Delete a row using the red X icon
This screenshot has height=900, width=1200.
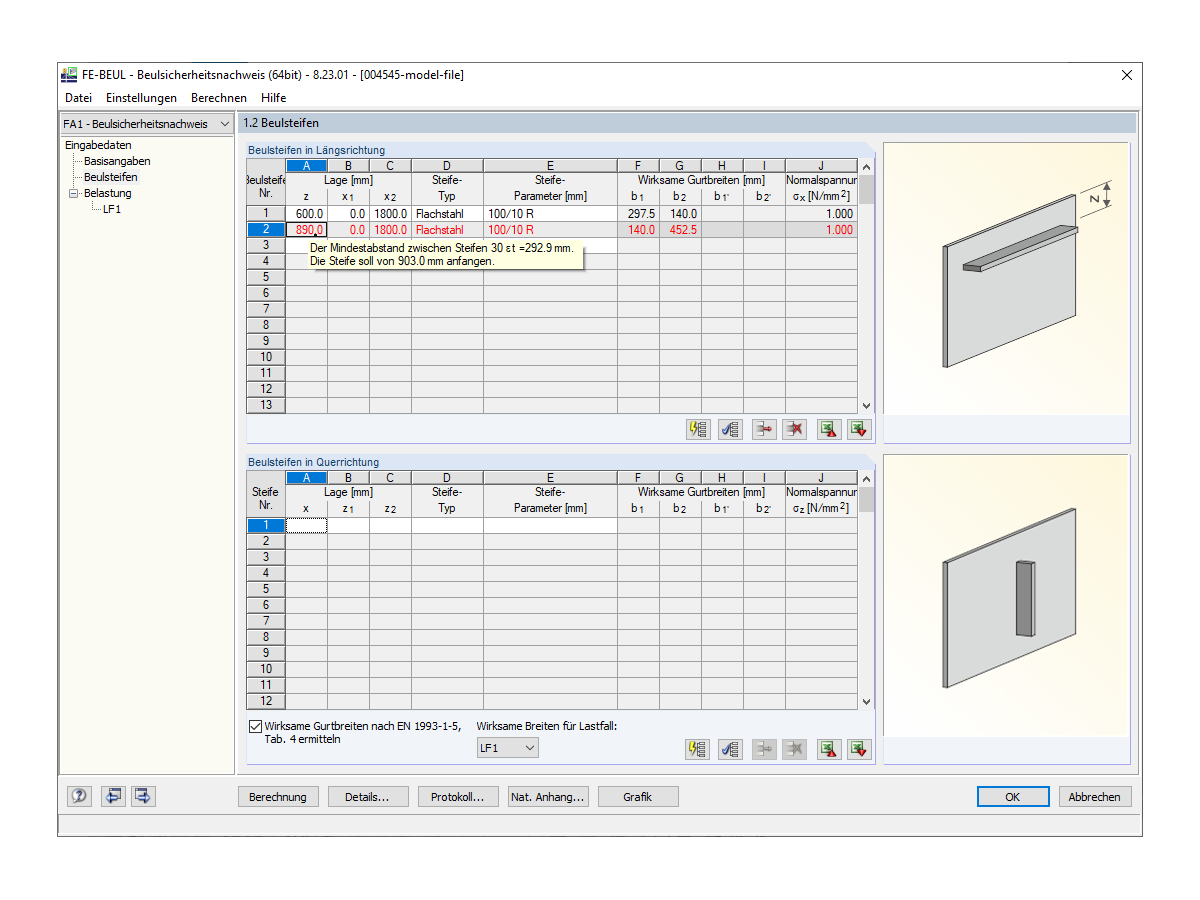click(794, 429)
